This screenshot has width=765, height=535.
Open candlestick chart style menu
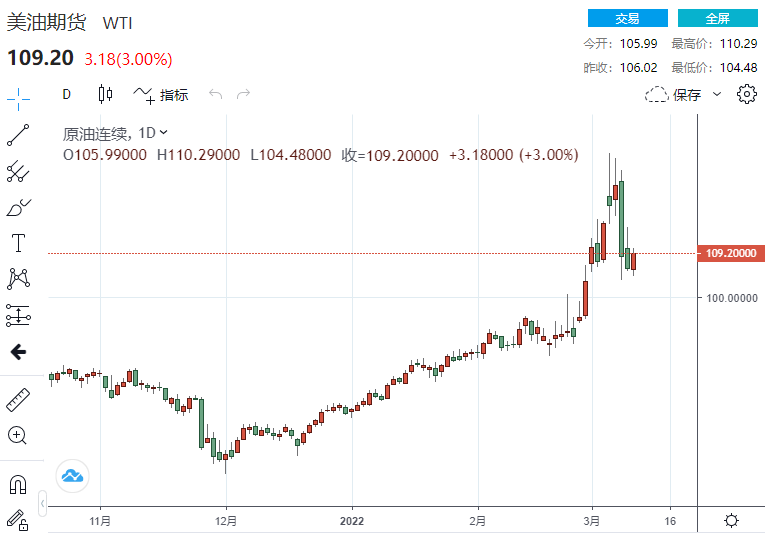(105, 95)
